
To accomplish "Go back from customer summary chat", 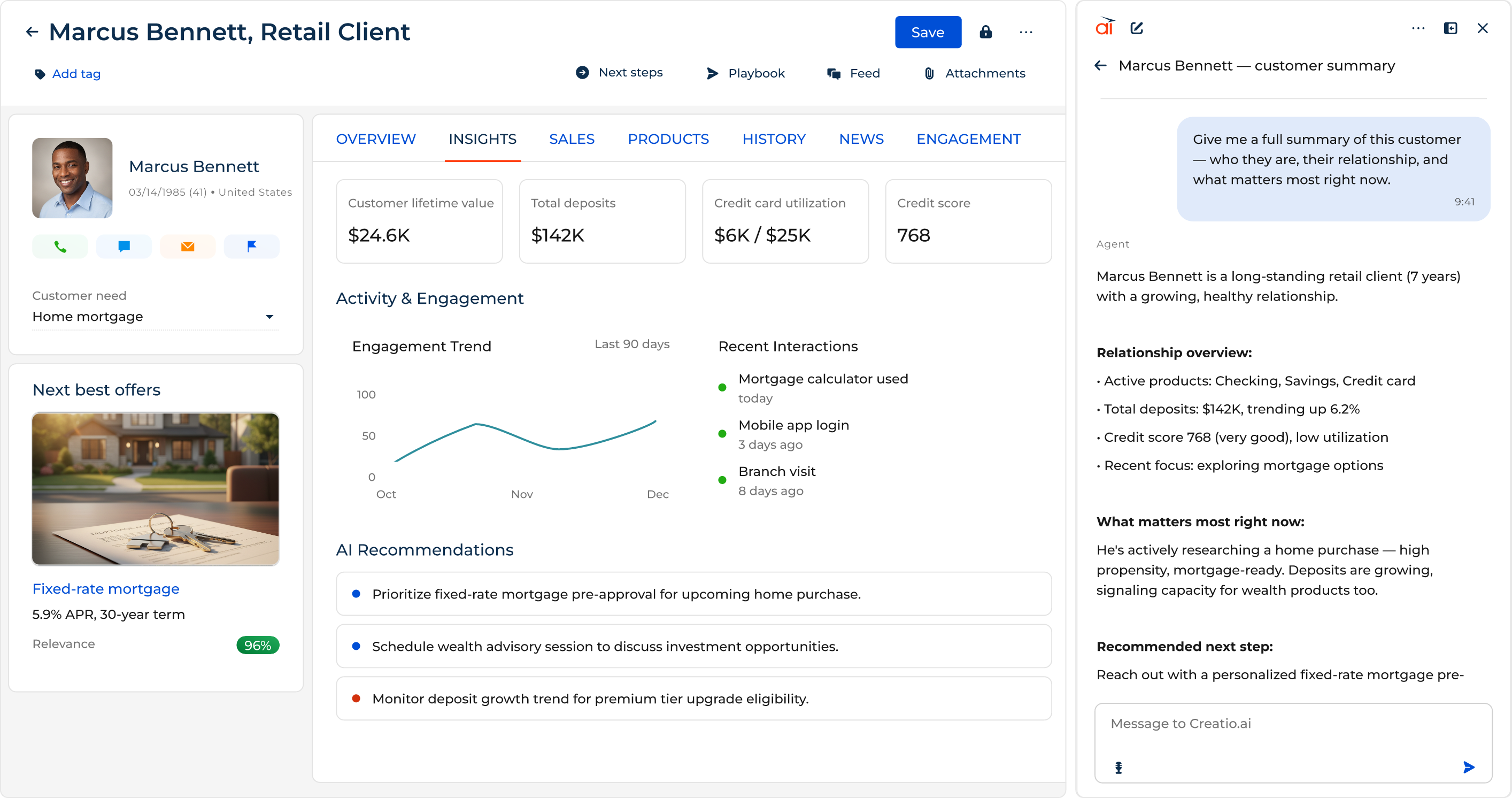I will [x=1100, y=66].
